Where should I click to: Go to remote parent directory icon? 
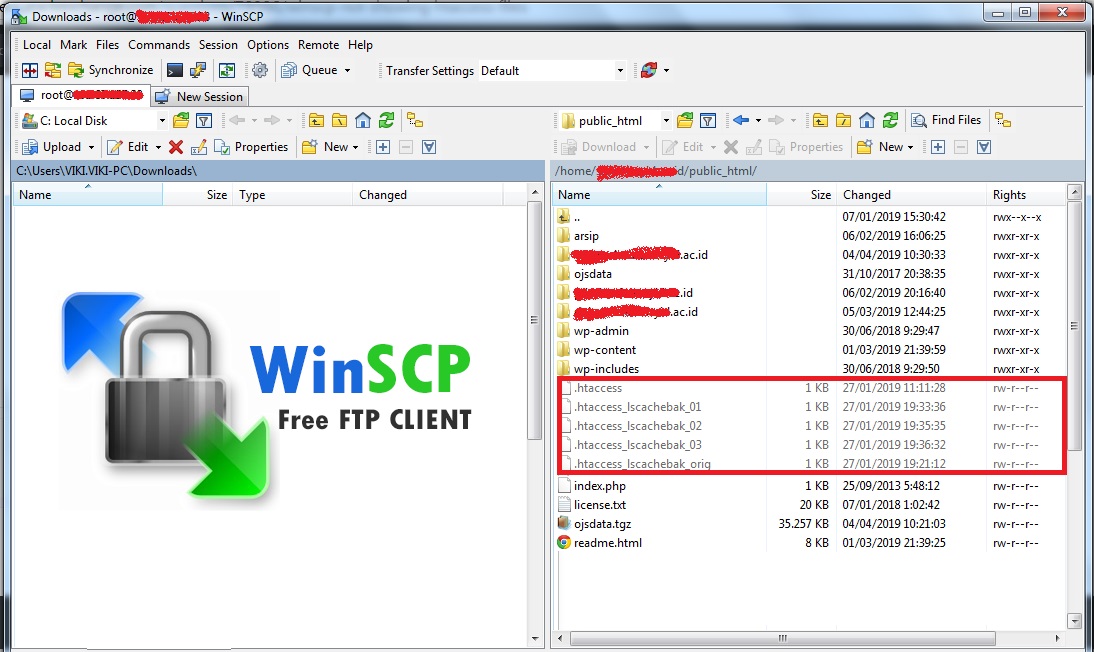(x=820, y=120)
